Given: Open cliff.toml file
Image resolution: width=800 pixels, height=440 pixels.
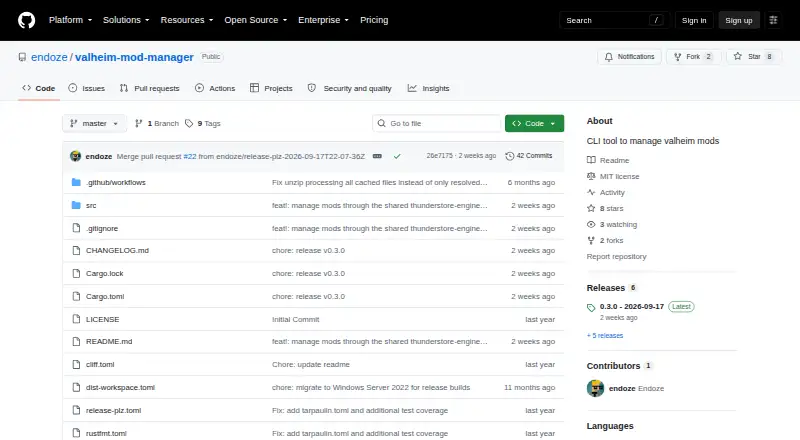Looking at the screenshot, I should pyautogui.click(x=100, y=364).
